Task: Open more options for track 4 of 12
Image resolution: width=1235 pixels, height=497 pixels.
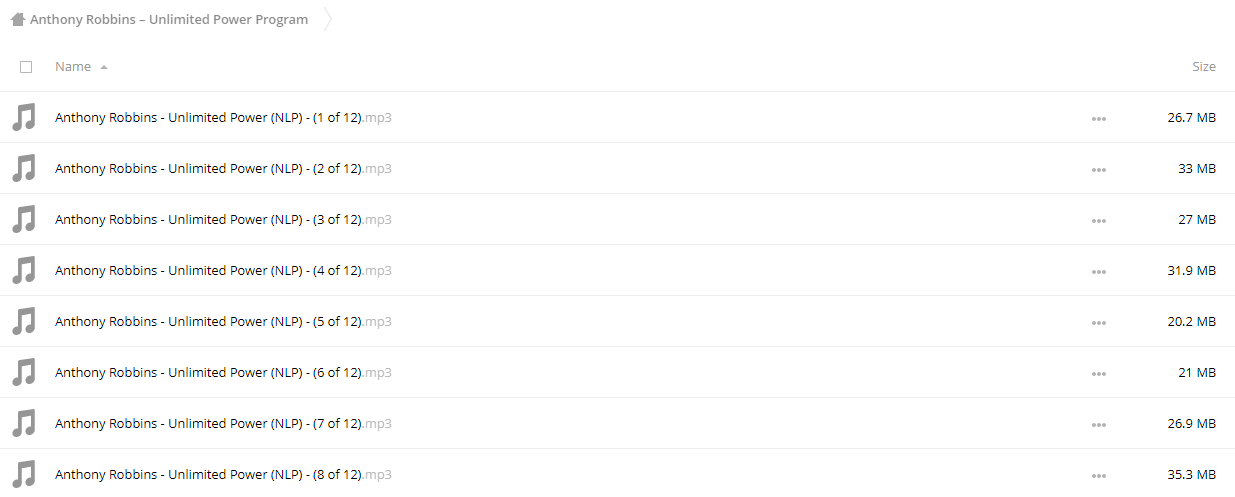Action: coord(1099,271)
